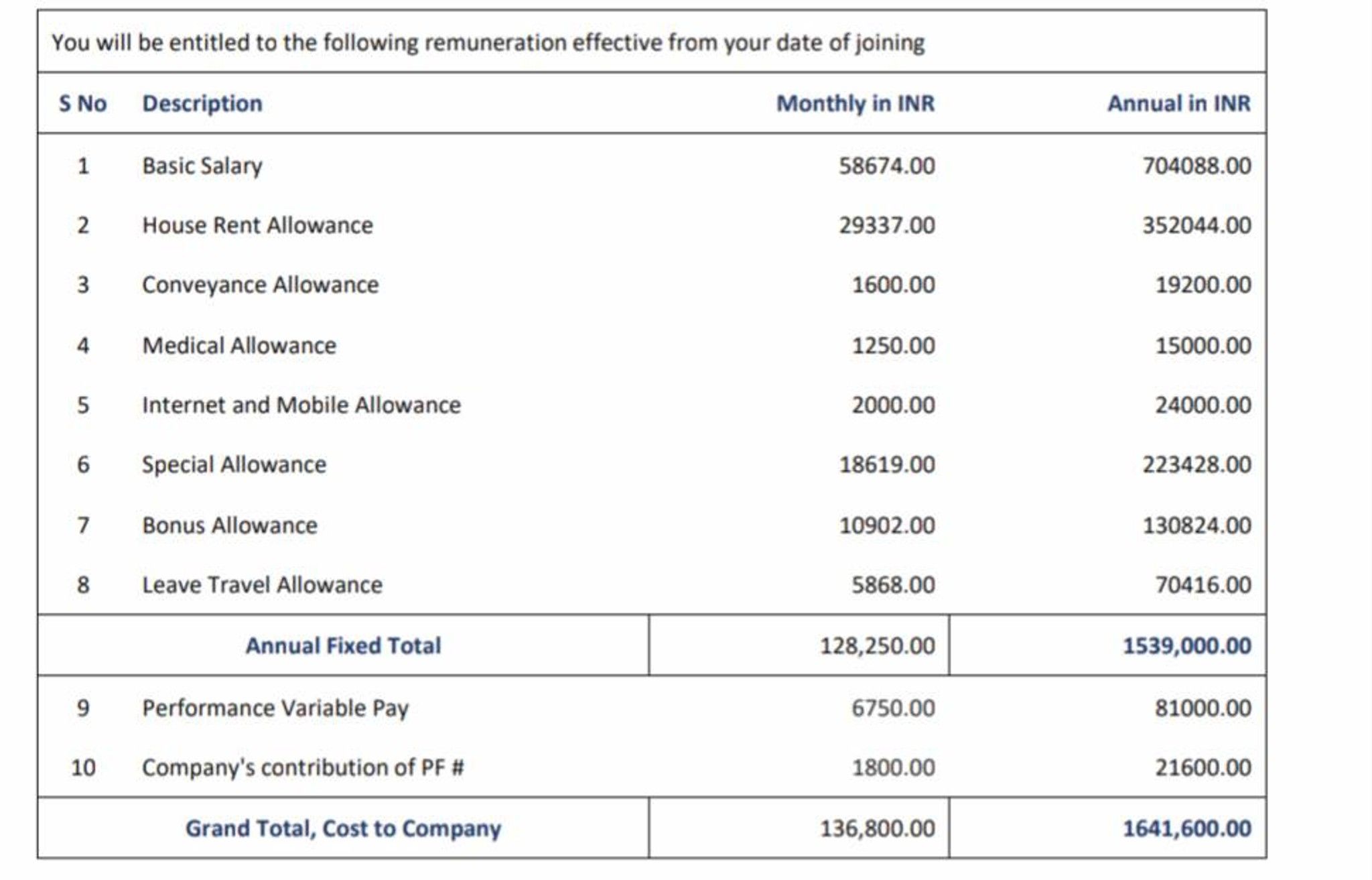Click the remuneration entitlement heading sentence
Image resolution: width=1372 pixels, height=880 pixels.
[x=488, y=42]
